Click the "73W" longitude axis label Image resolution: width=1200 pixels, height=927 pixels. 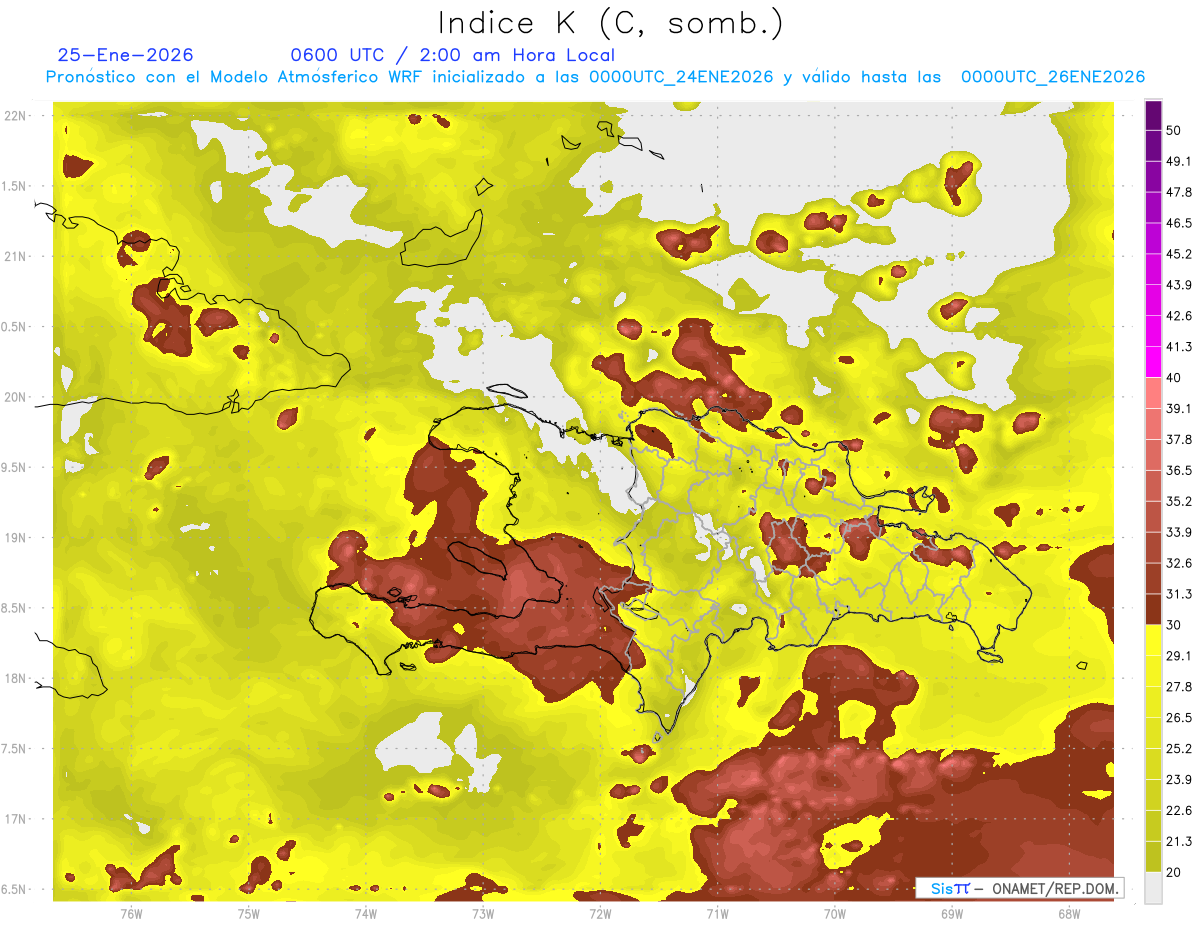(483, 914)
